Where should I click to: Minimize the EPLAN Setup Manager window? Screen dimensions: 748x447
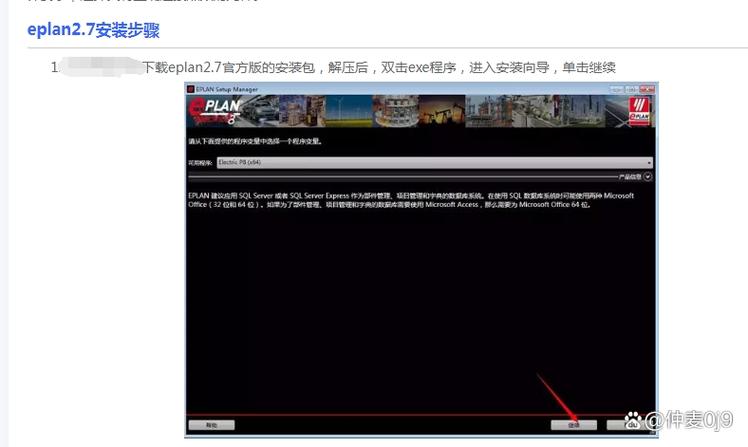coord(616,89)
